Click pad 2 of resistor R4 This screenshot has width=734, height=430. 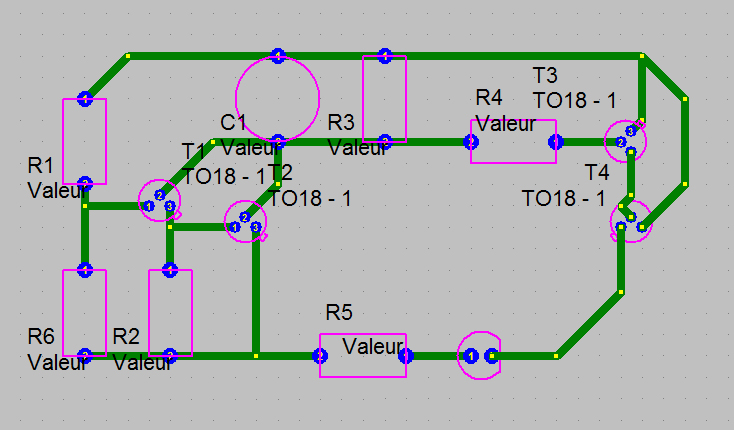471,142
